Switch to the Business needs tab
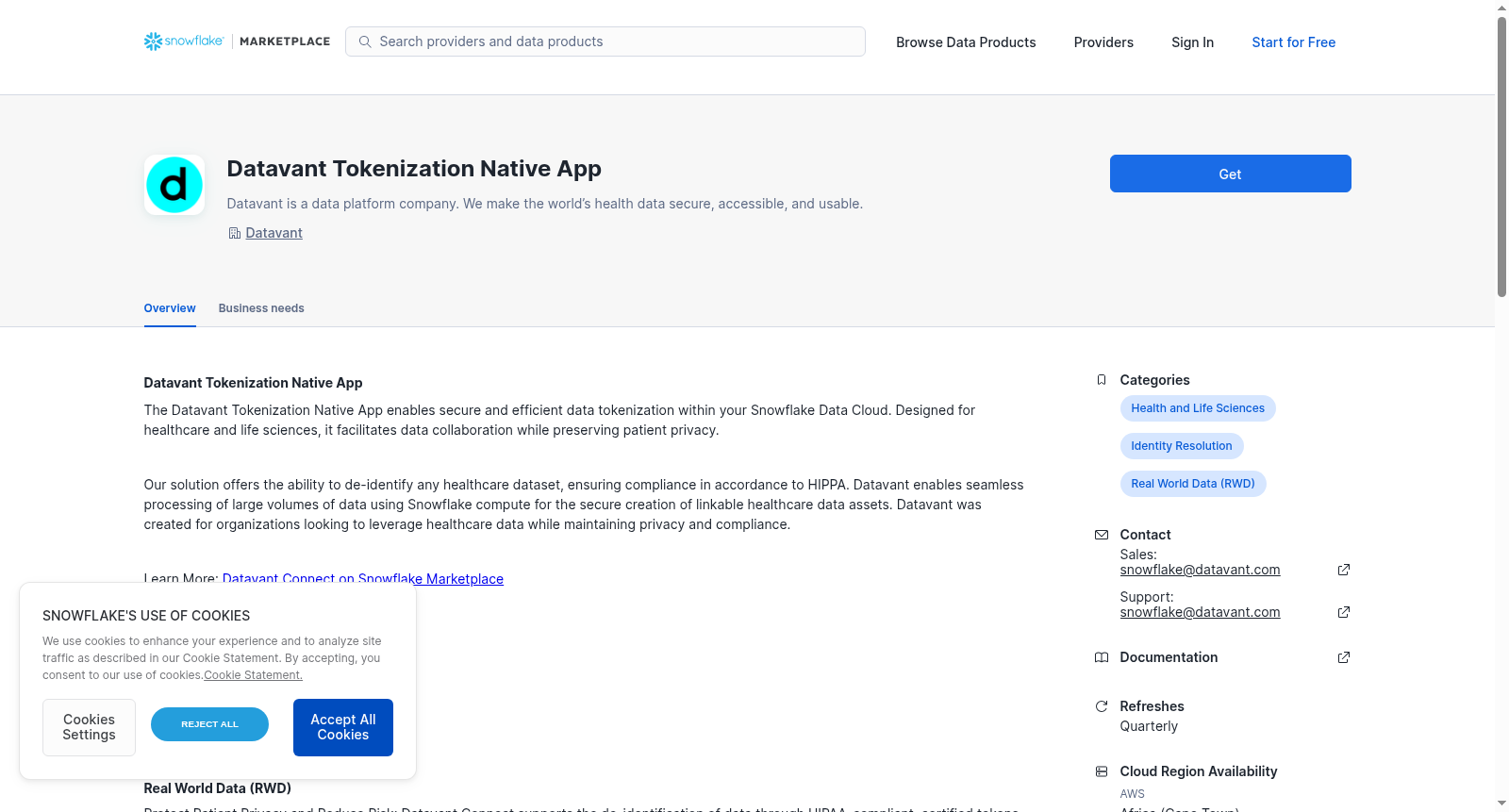 pos(261,308)
